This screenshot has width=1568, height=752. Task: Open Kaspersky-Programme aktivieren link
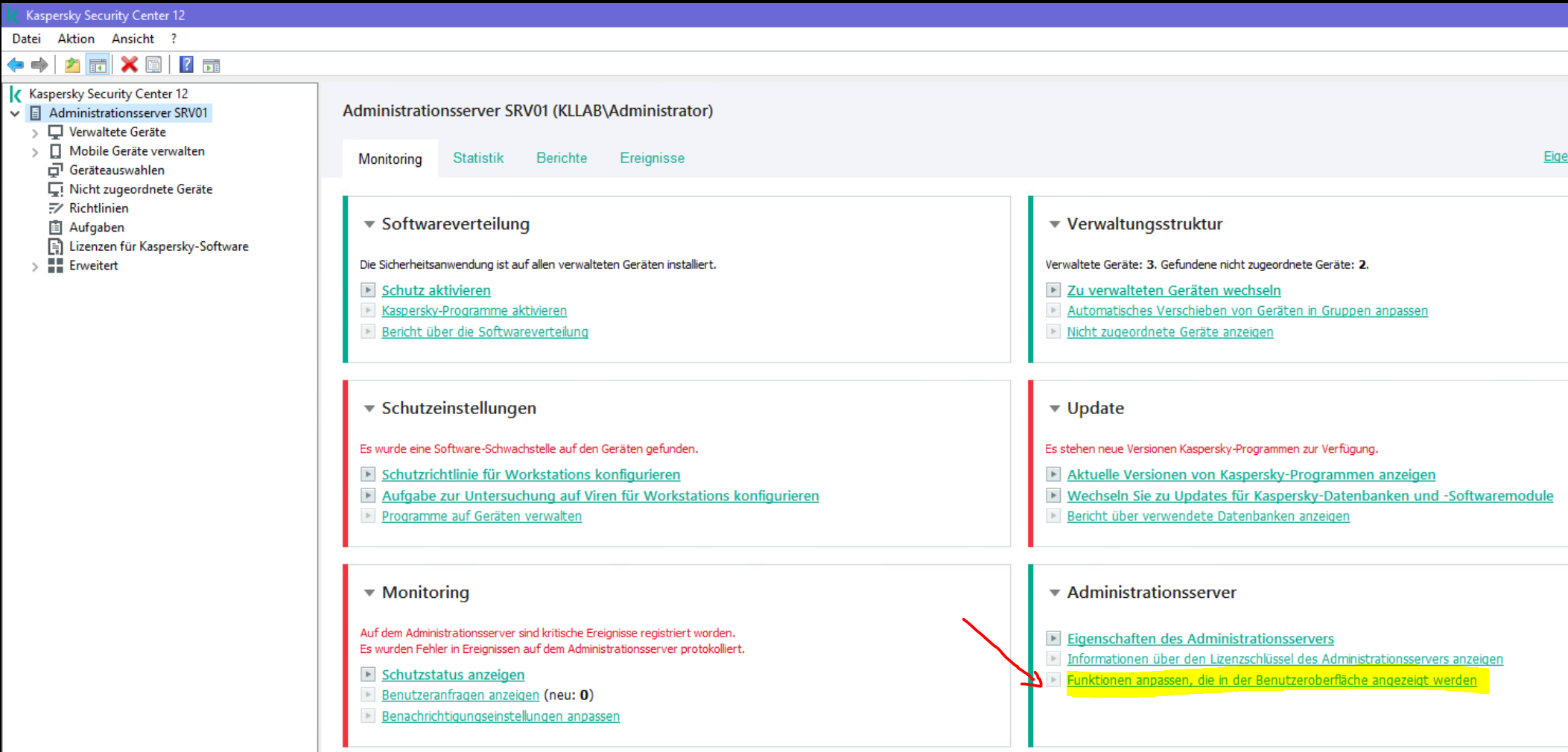pos(474,310)
